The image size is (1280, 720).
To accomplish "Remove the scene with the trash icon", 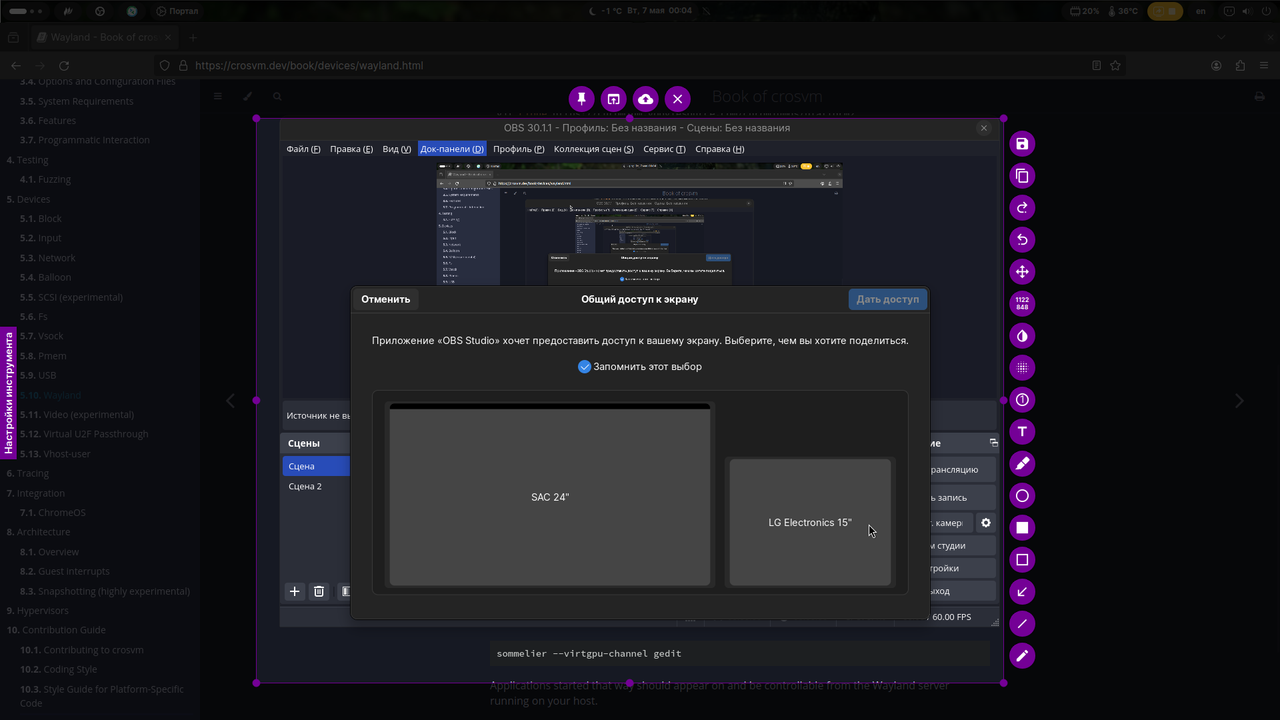I will click(x=319, y=591).
